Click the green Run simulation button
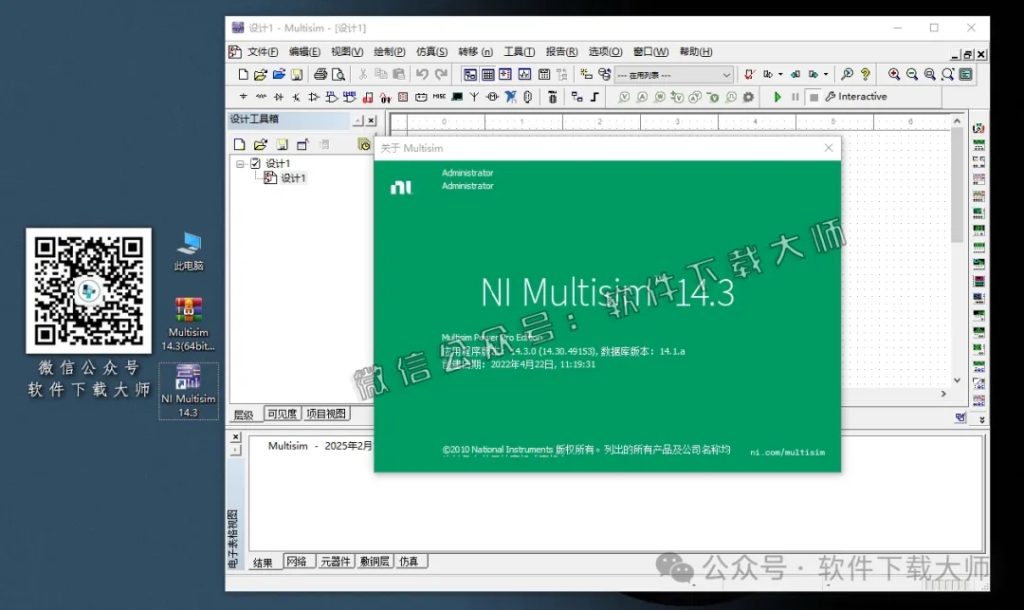Screen dimensions: 1024x610 (x=778, y=97)
